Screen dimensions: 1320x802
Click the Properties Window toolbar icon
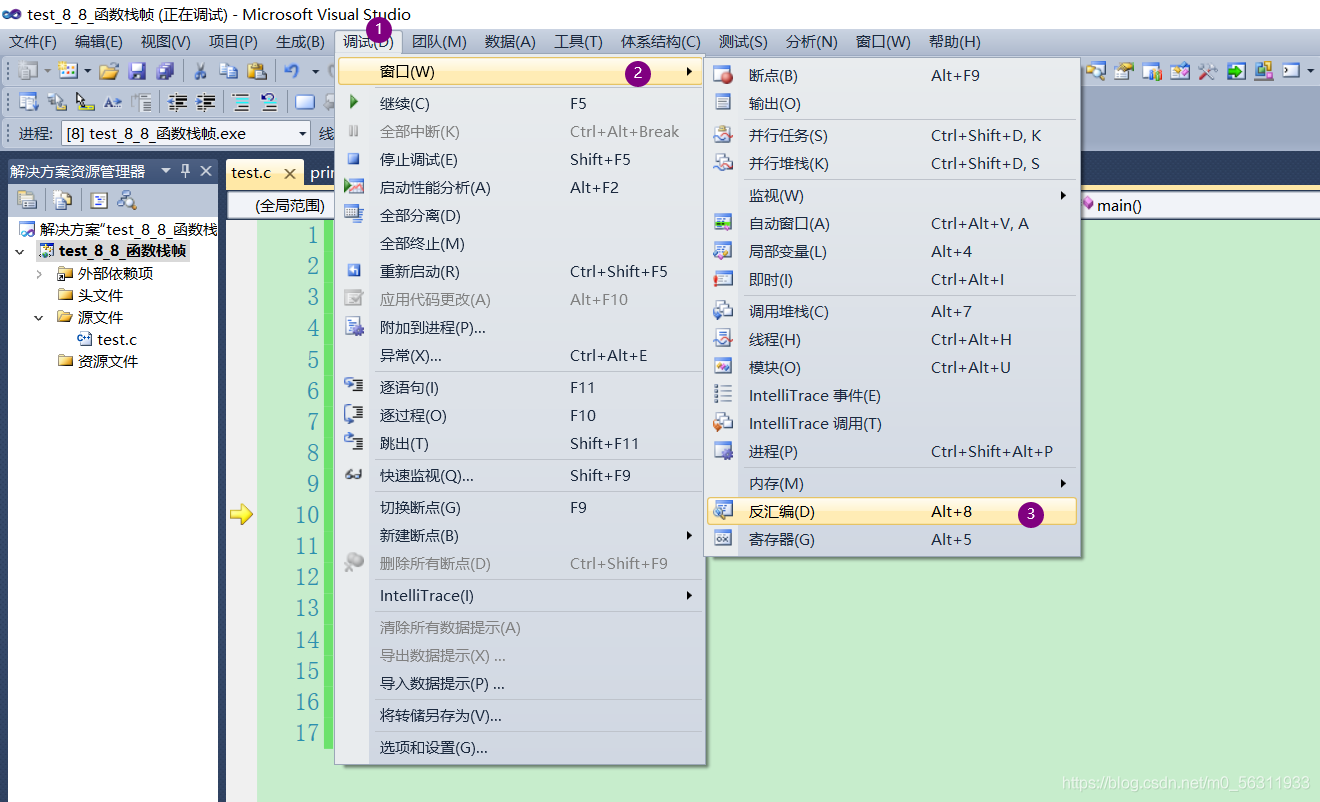pos(1123,71)
